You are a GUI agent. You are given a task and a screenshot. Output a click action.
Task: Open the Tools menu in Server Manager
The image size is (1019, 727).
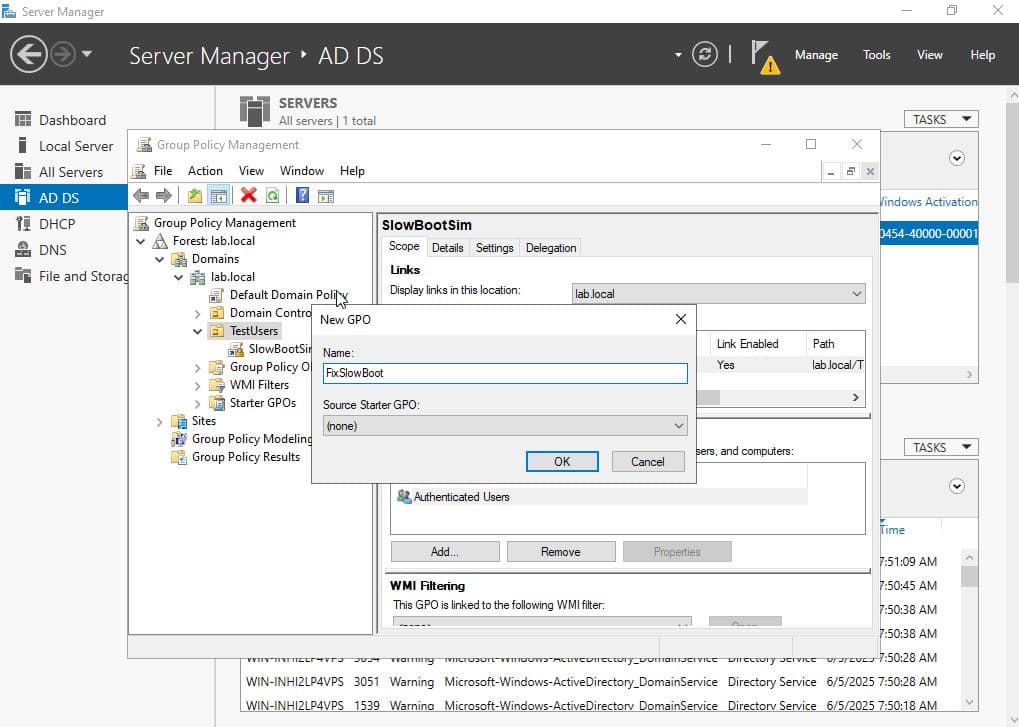(x=876, y=55)
